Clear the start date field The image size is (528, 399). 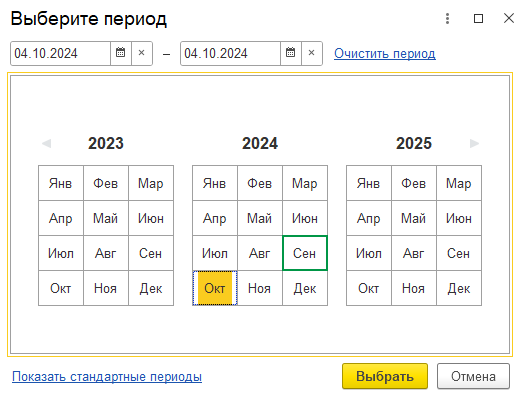tap(142, 53)
